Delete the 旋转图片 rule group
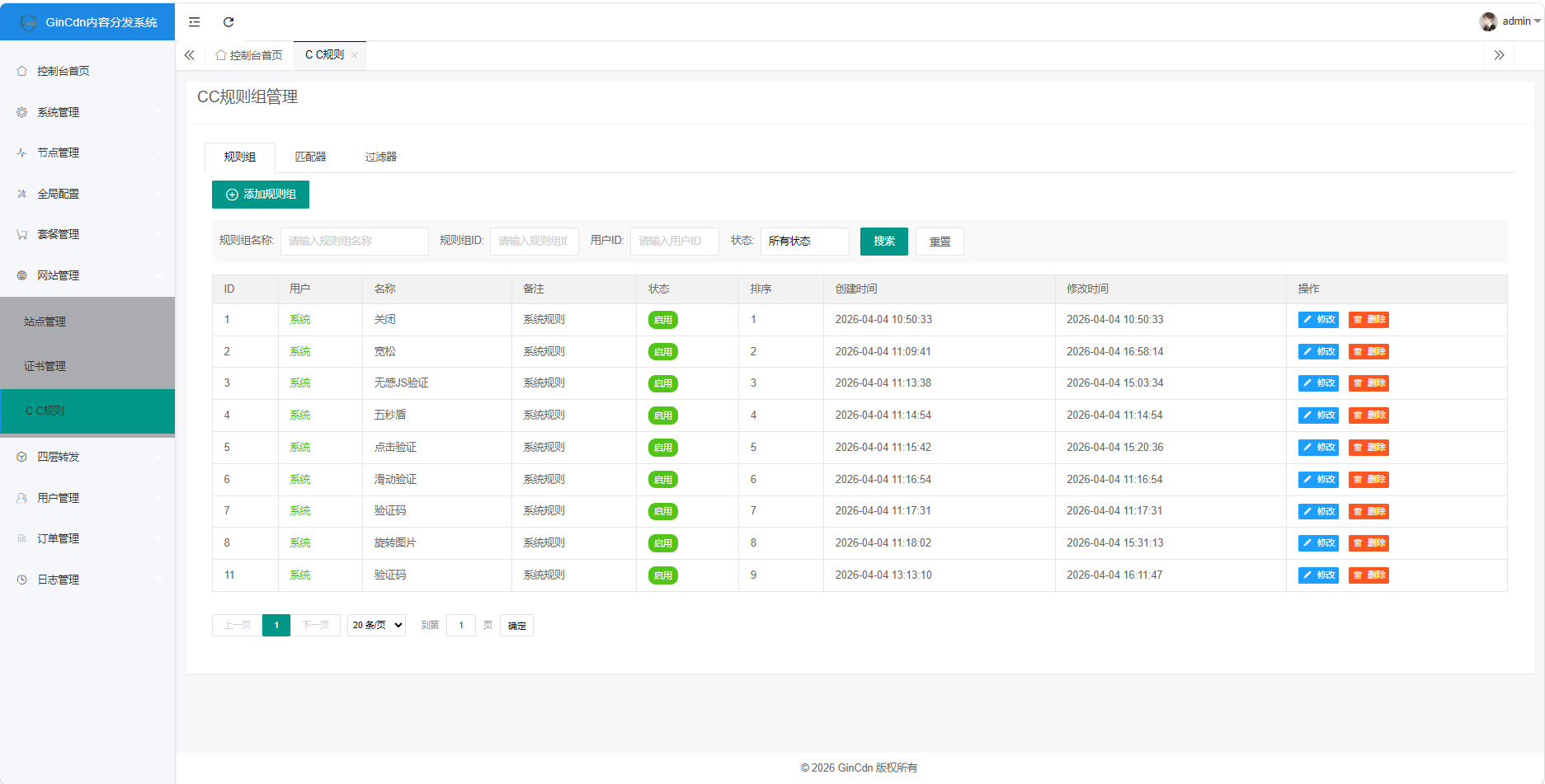This screenshot has width=1545, height=784. coord(1368,543)
